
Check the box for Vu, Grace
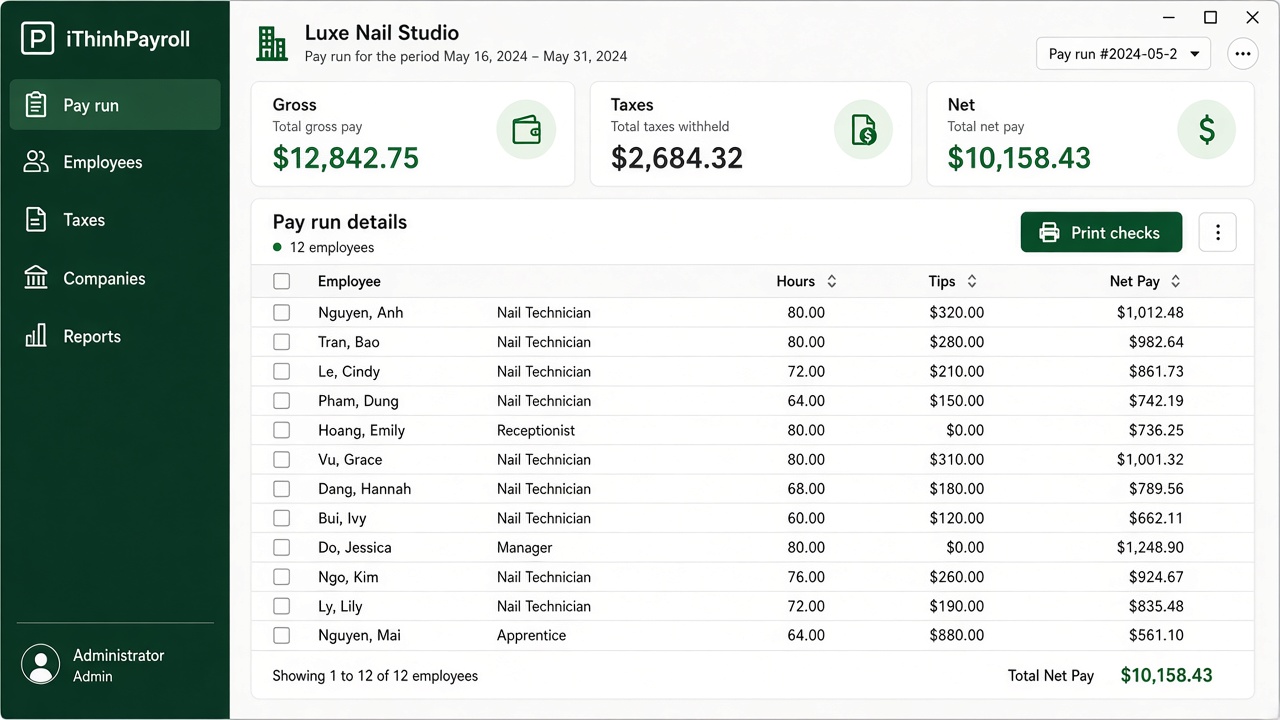pyautogui.click(x=282, y=460)
